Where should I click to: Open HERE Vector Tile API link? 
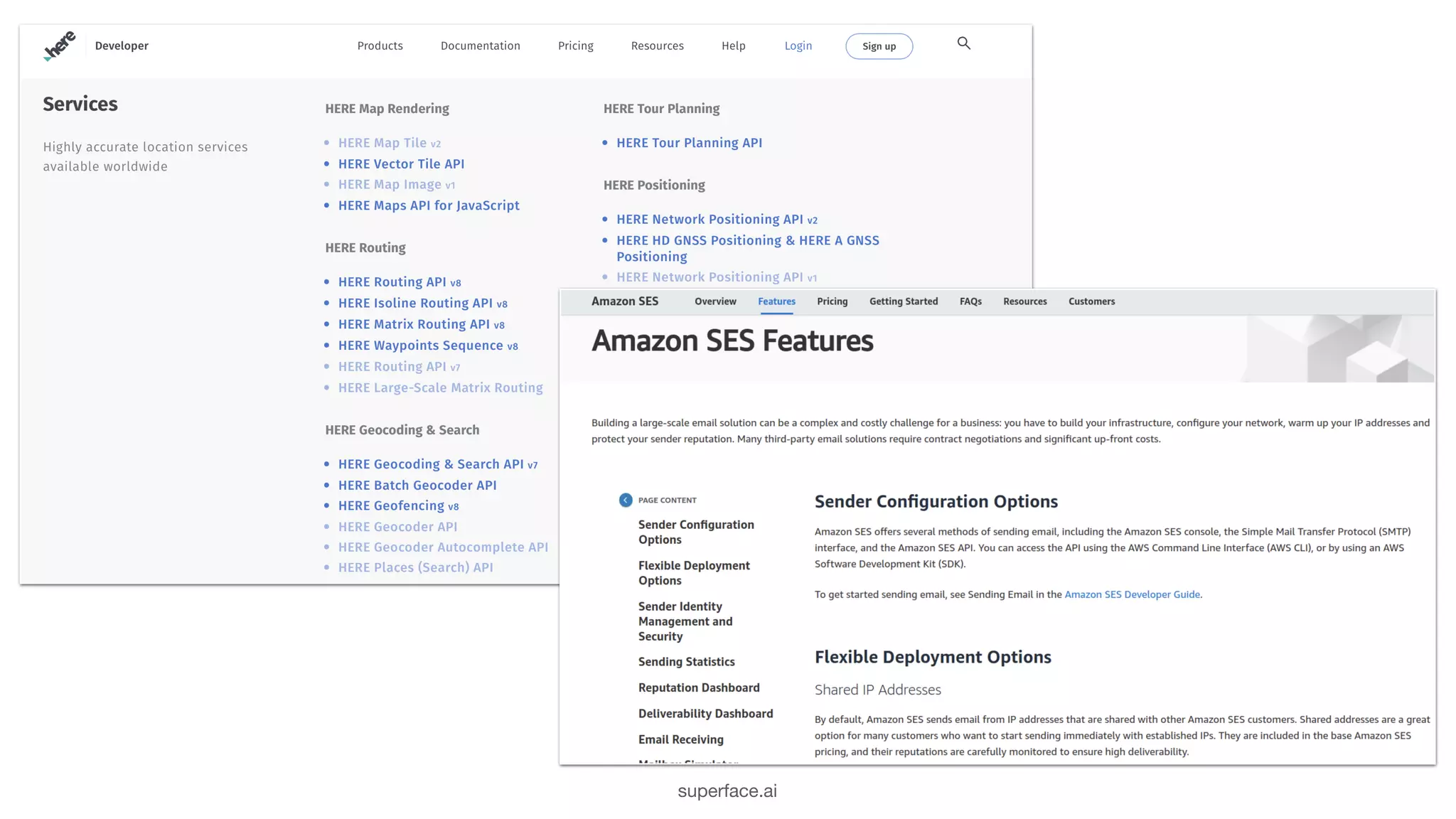point(401,164)
